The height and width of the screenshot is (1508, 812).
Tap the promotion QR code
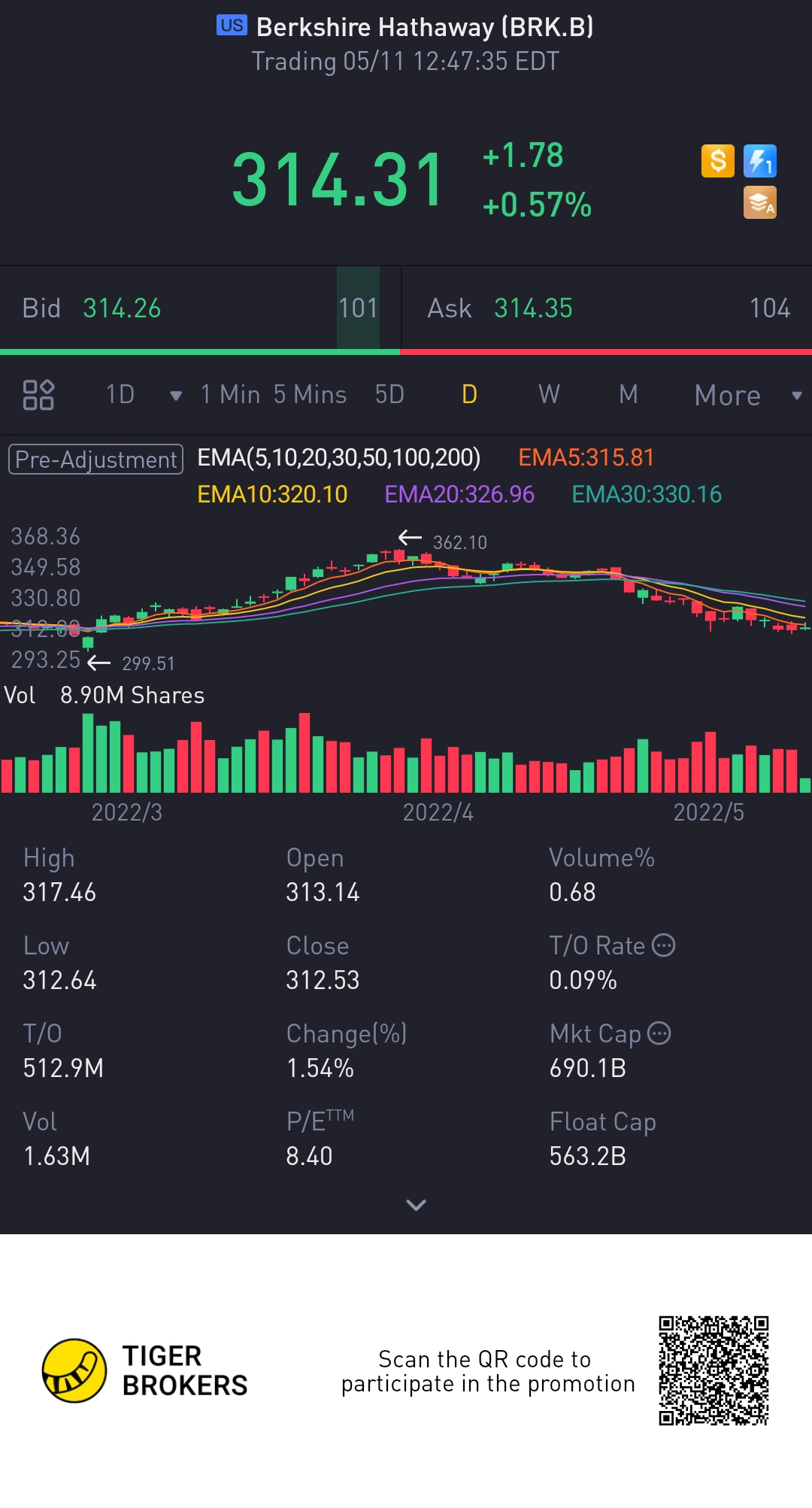click(x=714, y=1370)
